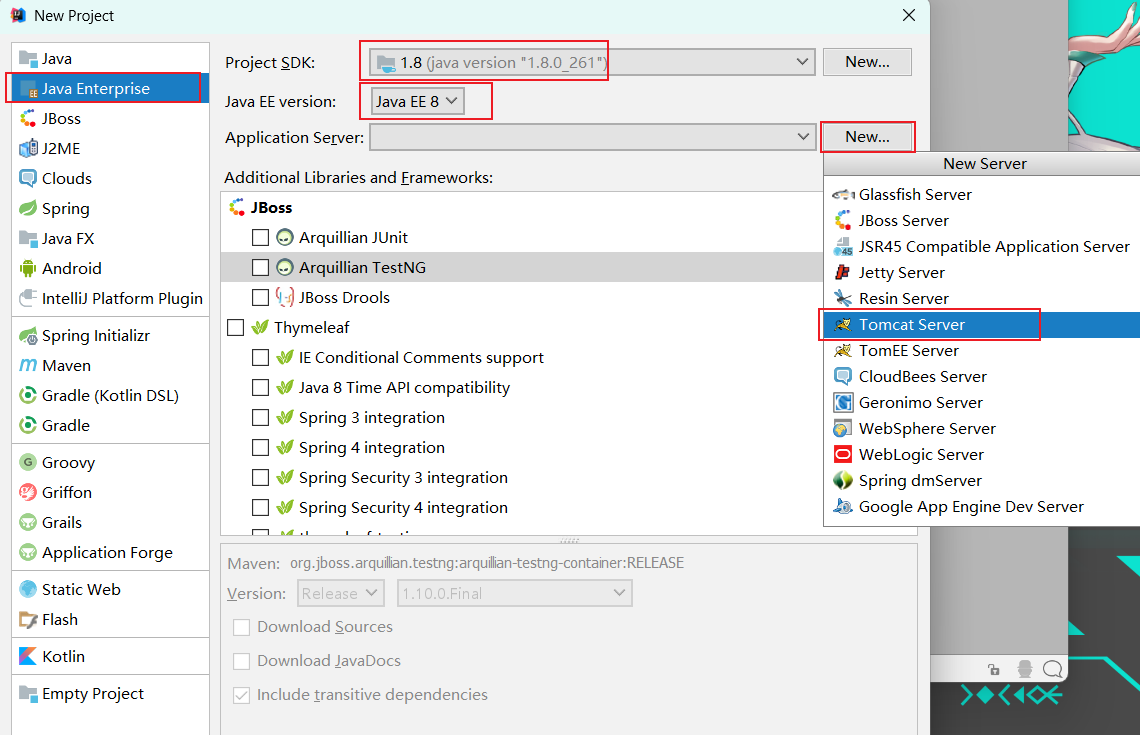Open the Release version type dropdown
The width and height of the screenshot is (1140, 735).
pyautogui.click(x=340, y=593)
